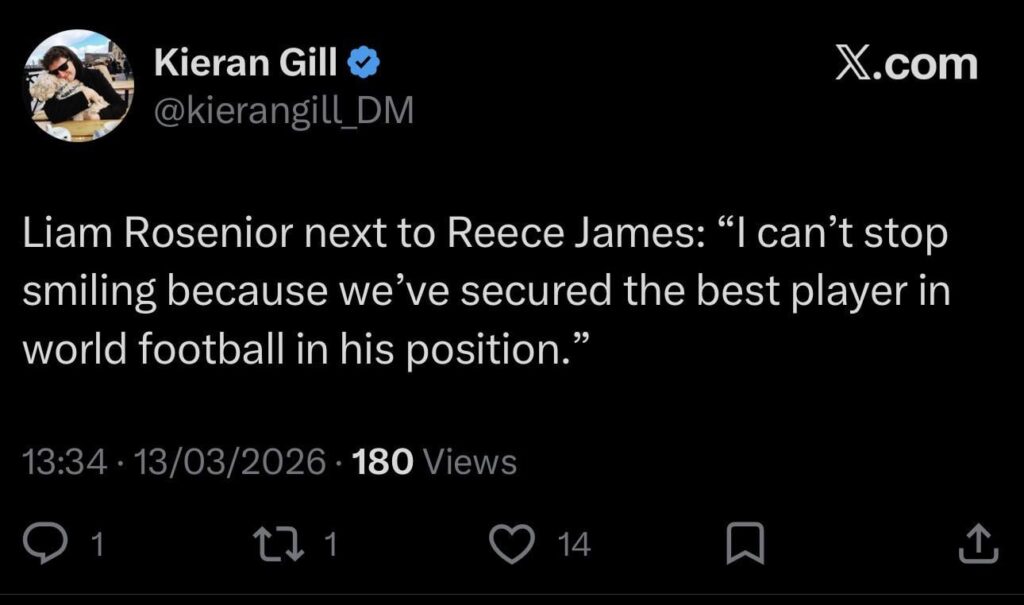The width and height of the screenshot is (1024, 605).
Task: Click the reply speech bubble icon
Action: 46,542
